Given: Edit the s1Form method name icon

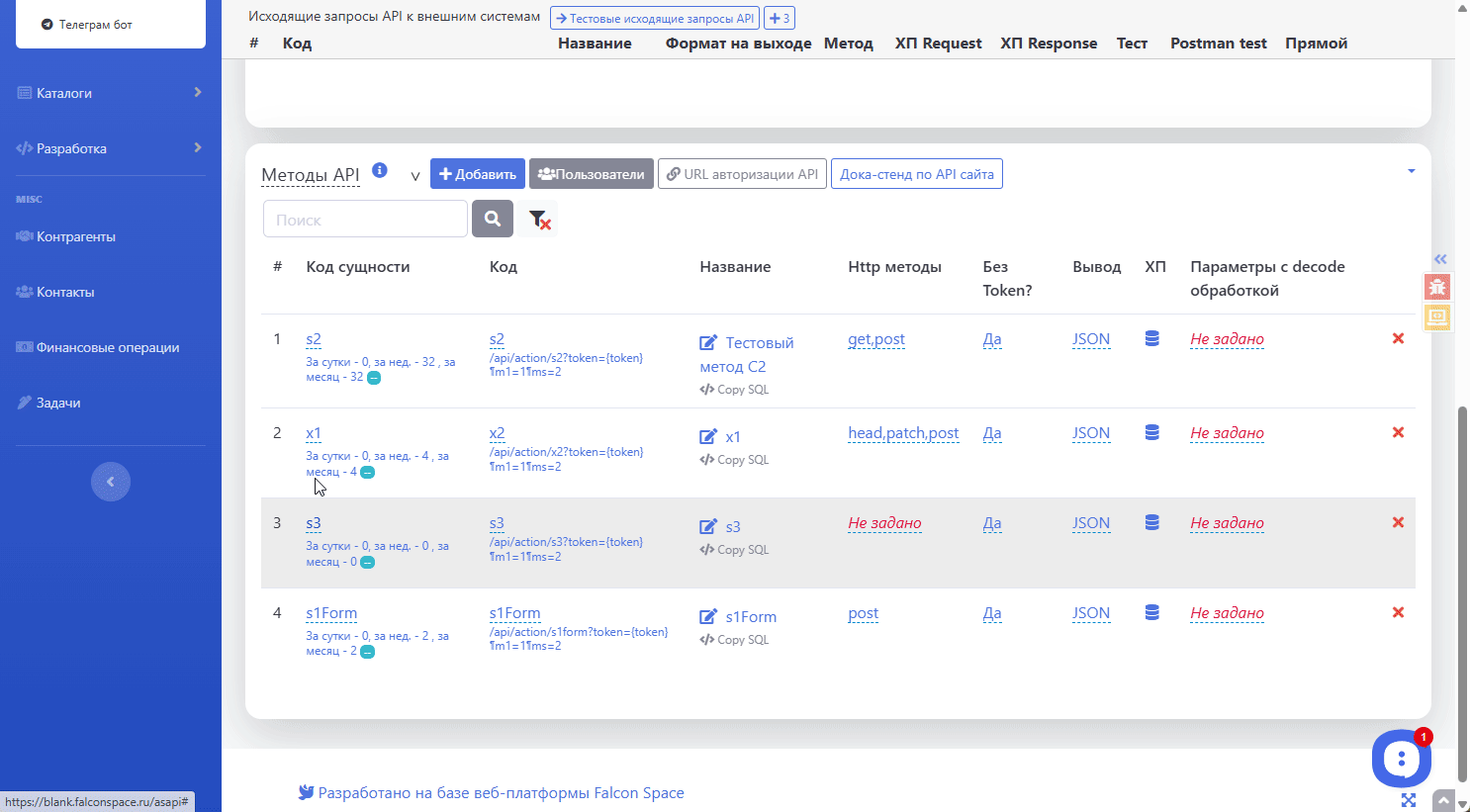Looking at the screenshot, I should point(708,617).
